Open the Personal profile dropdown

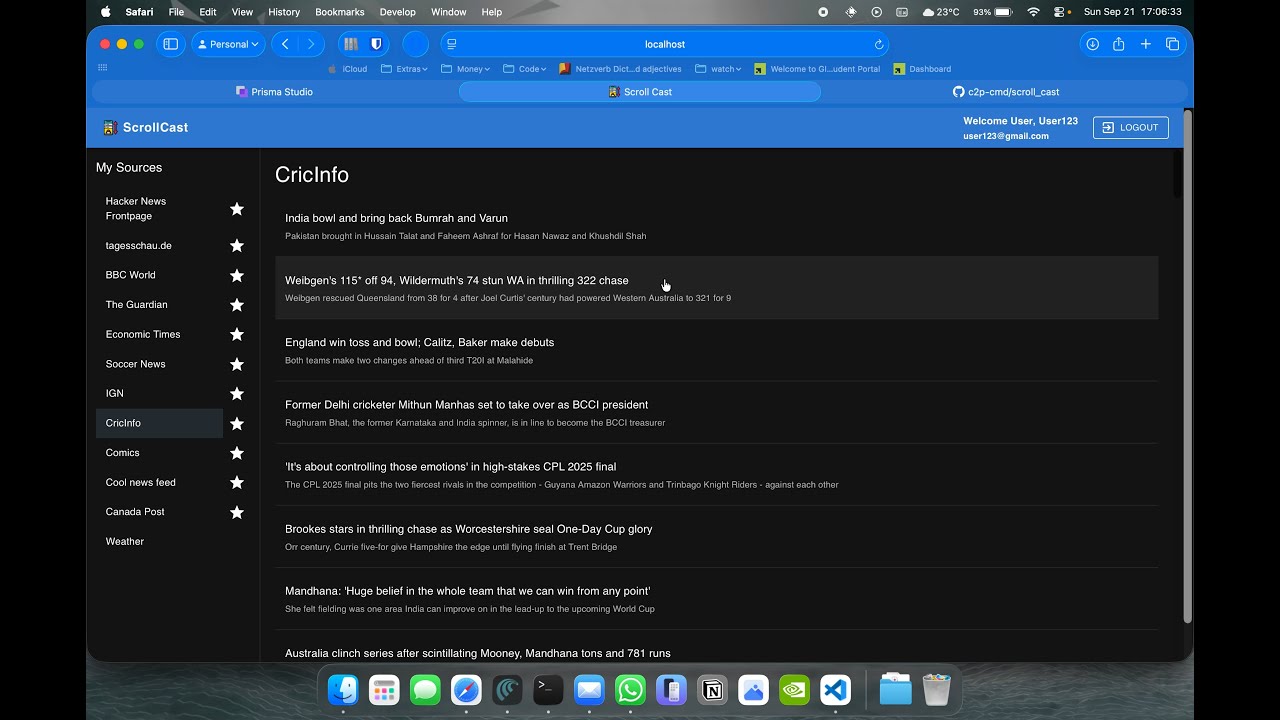228,44
